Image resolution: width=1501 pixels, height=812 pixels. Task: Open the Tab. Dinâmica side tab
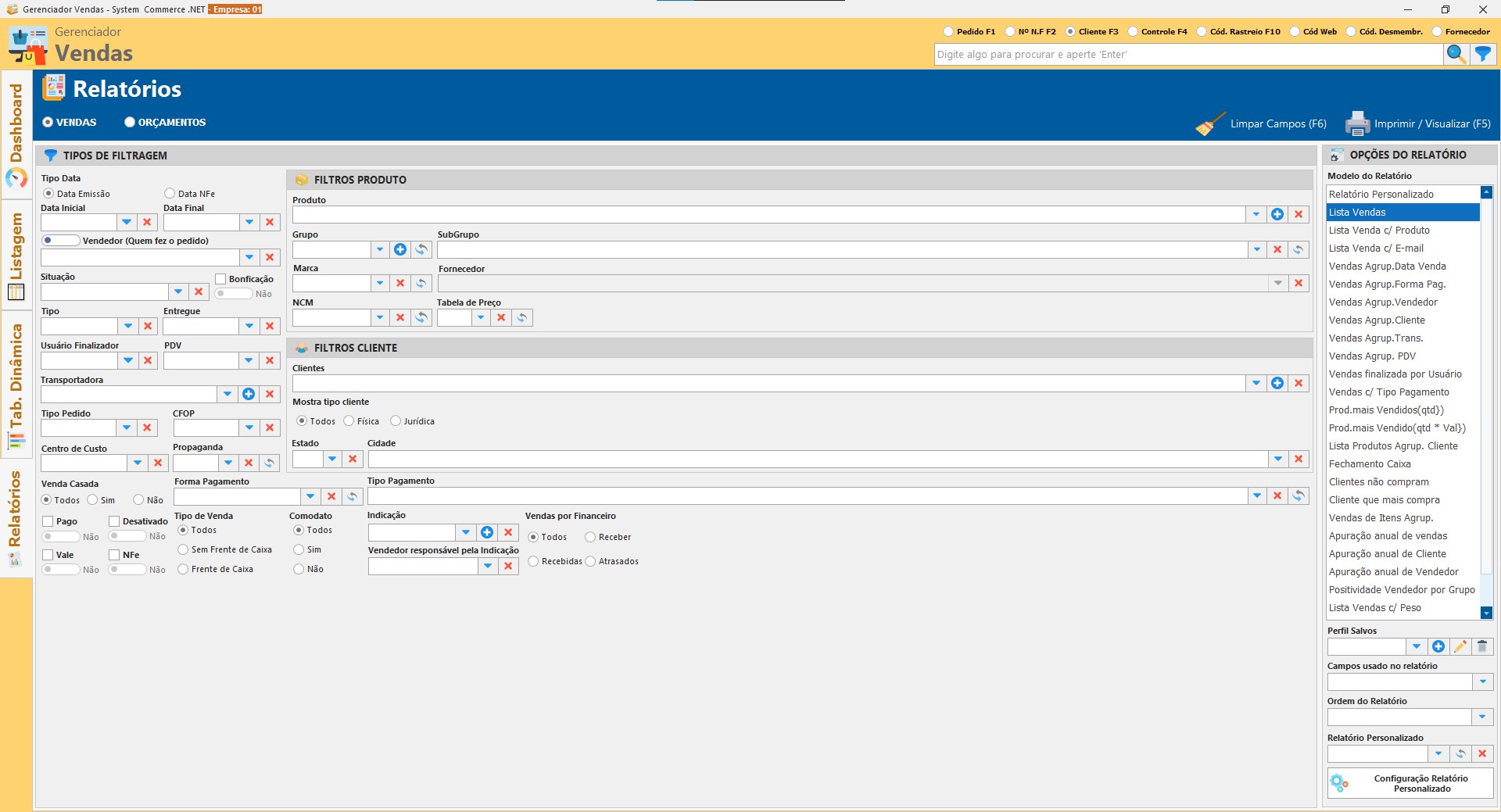pyautogui.click(x=16, y=385)
